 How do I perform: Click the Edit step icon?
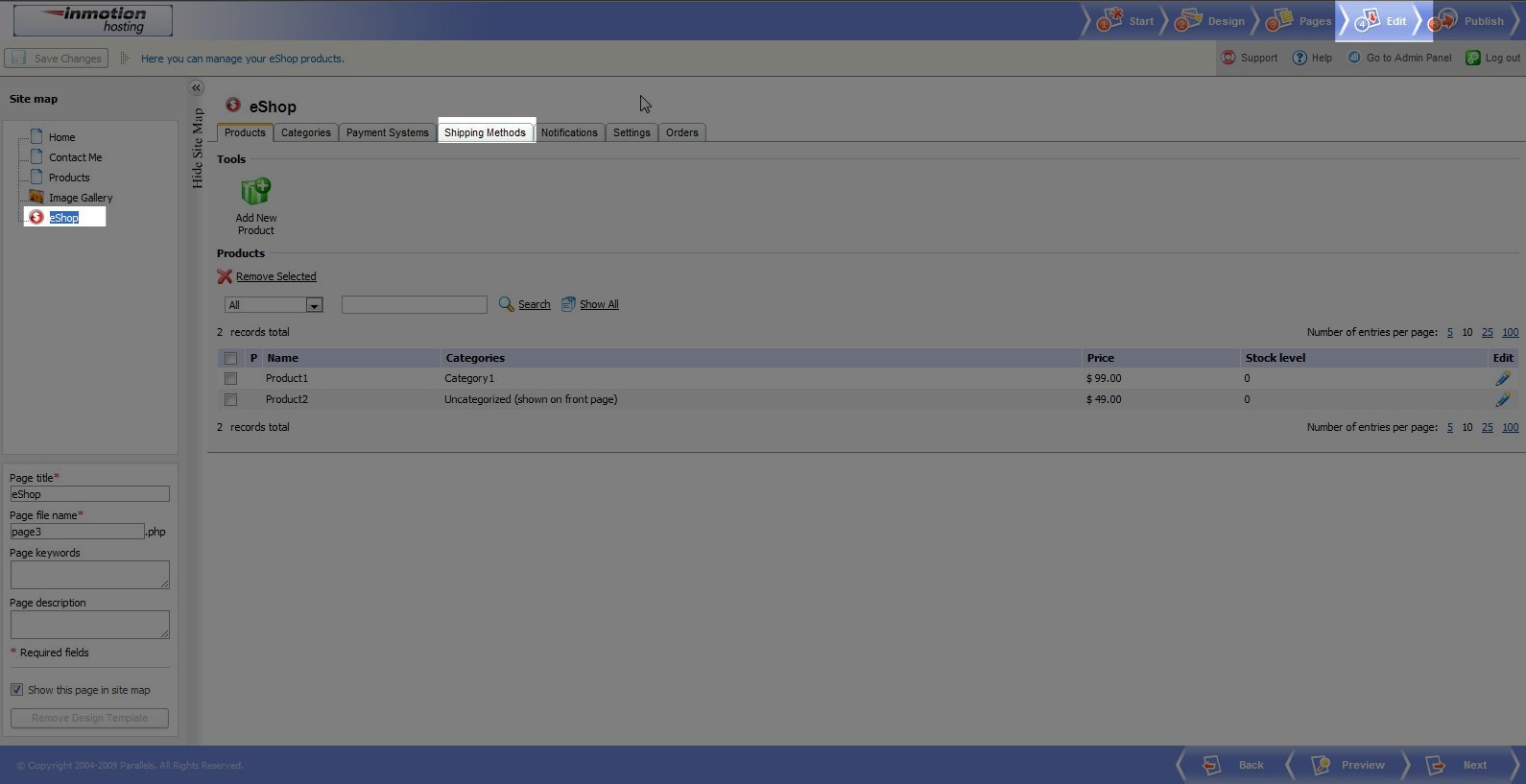[x=1367, y=19]
